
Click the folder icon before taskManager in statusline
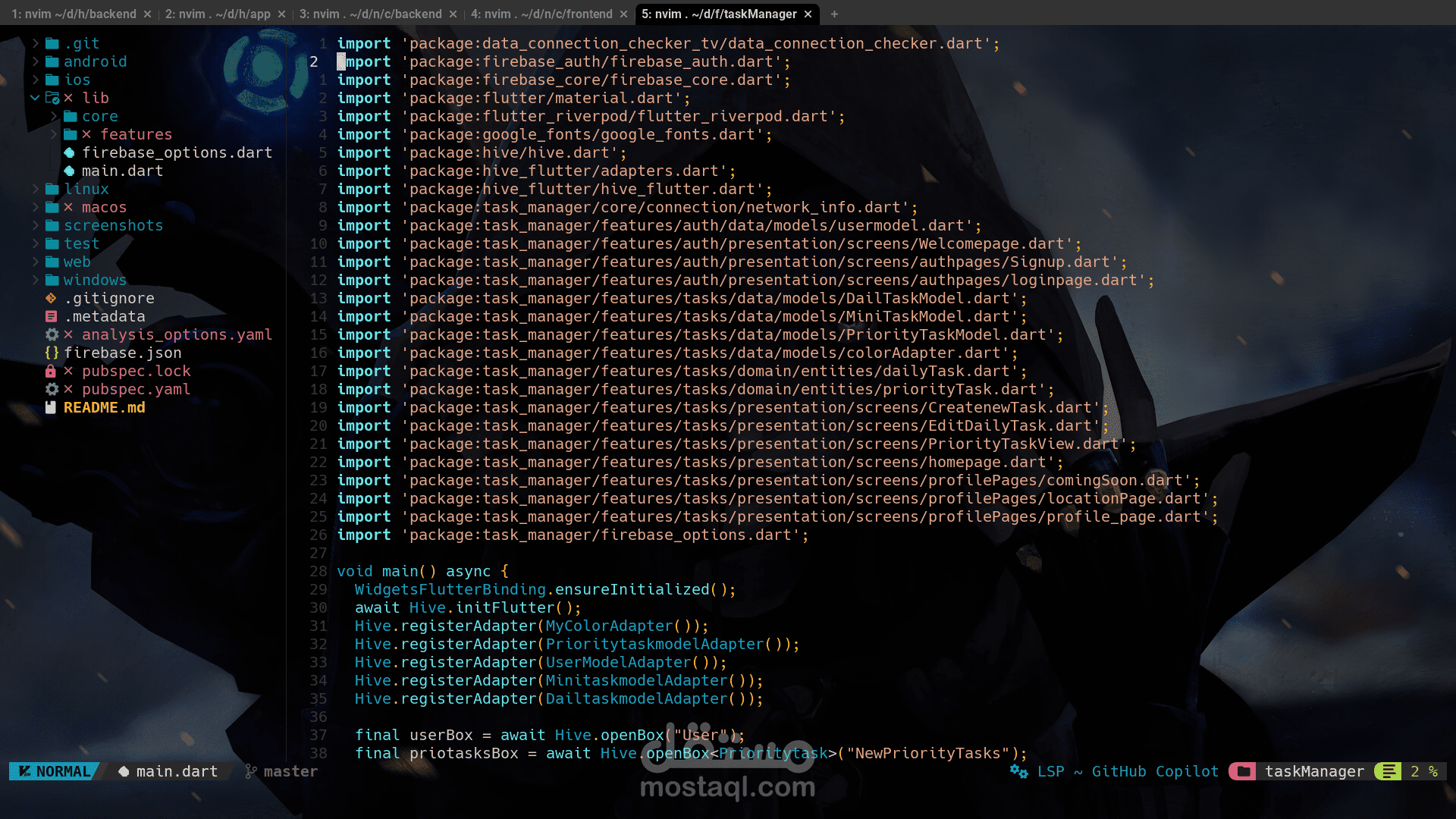[1243, 771]
